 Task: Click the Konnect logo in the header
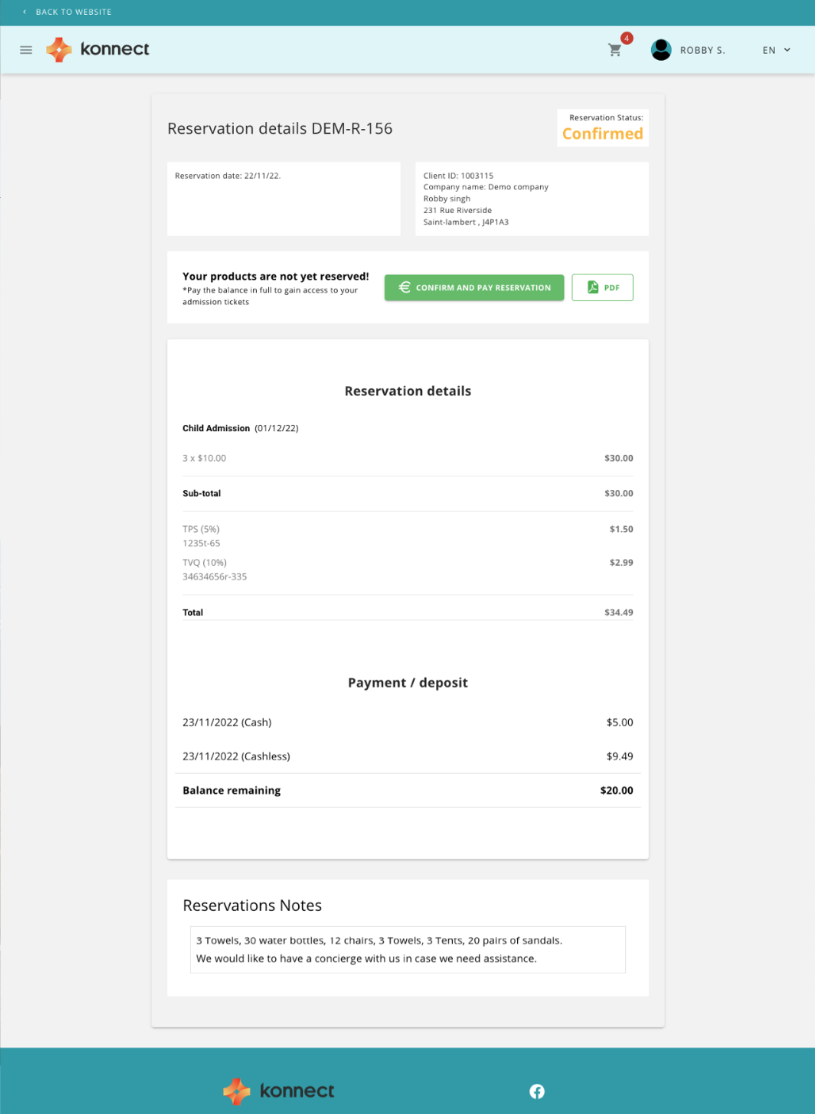pos(98,50)
